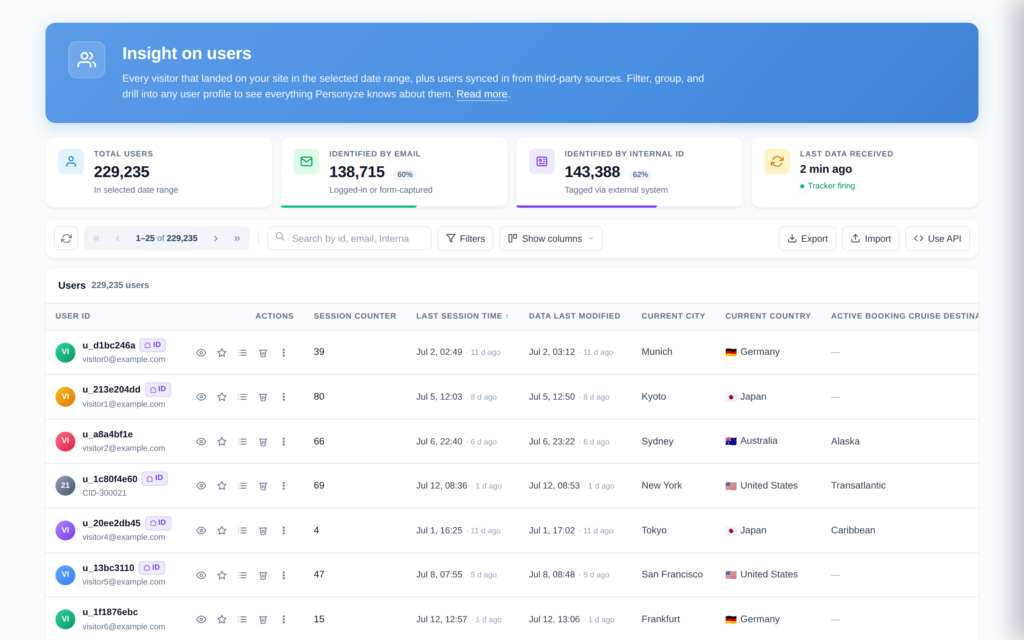Open more options for u_1c80f4e60
Image resolution: width=1024 pixels, height=640 pixels.
(283, 486)
